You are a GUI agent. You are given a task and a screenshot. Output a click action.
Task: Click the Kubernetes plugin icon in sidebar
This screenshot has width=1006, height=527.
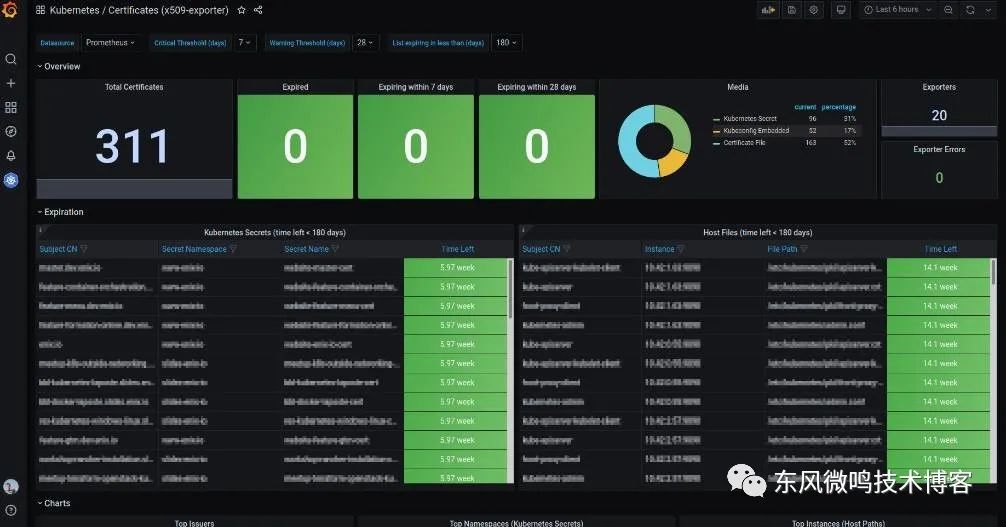pos(11,180)
